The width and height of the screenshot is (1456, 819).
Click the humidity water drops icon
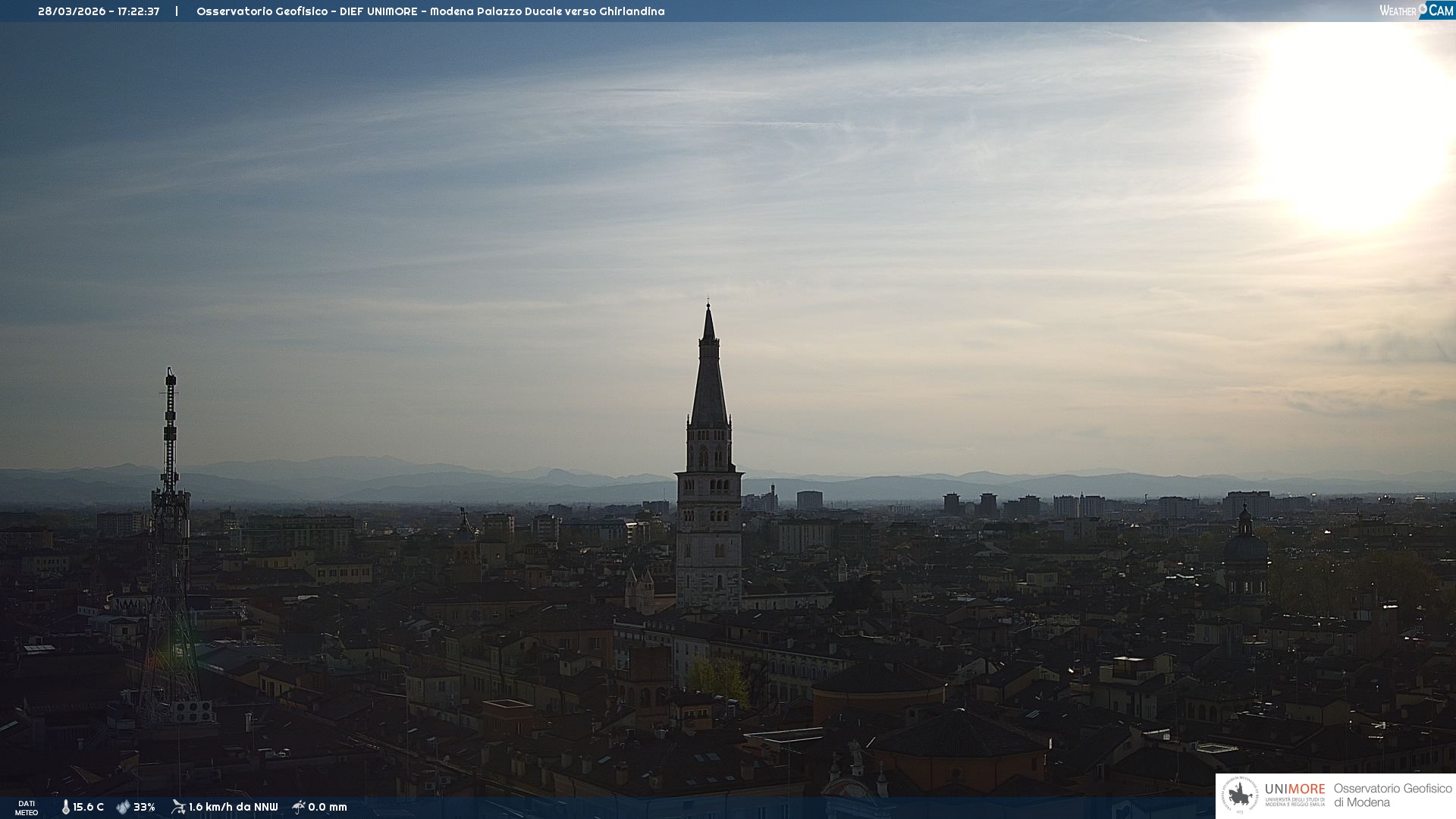click(x=123, y=807)
